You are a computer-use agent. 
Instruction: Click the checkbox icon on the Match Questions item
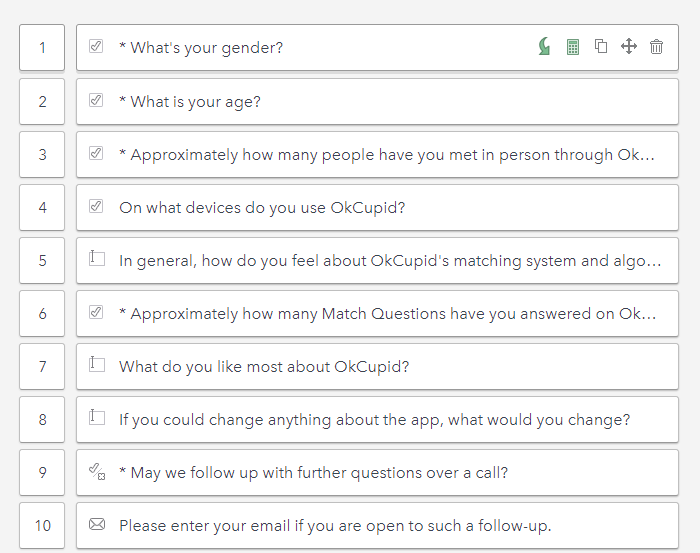point(96,312)
